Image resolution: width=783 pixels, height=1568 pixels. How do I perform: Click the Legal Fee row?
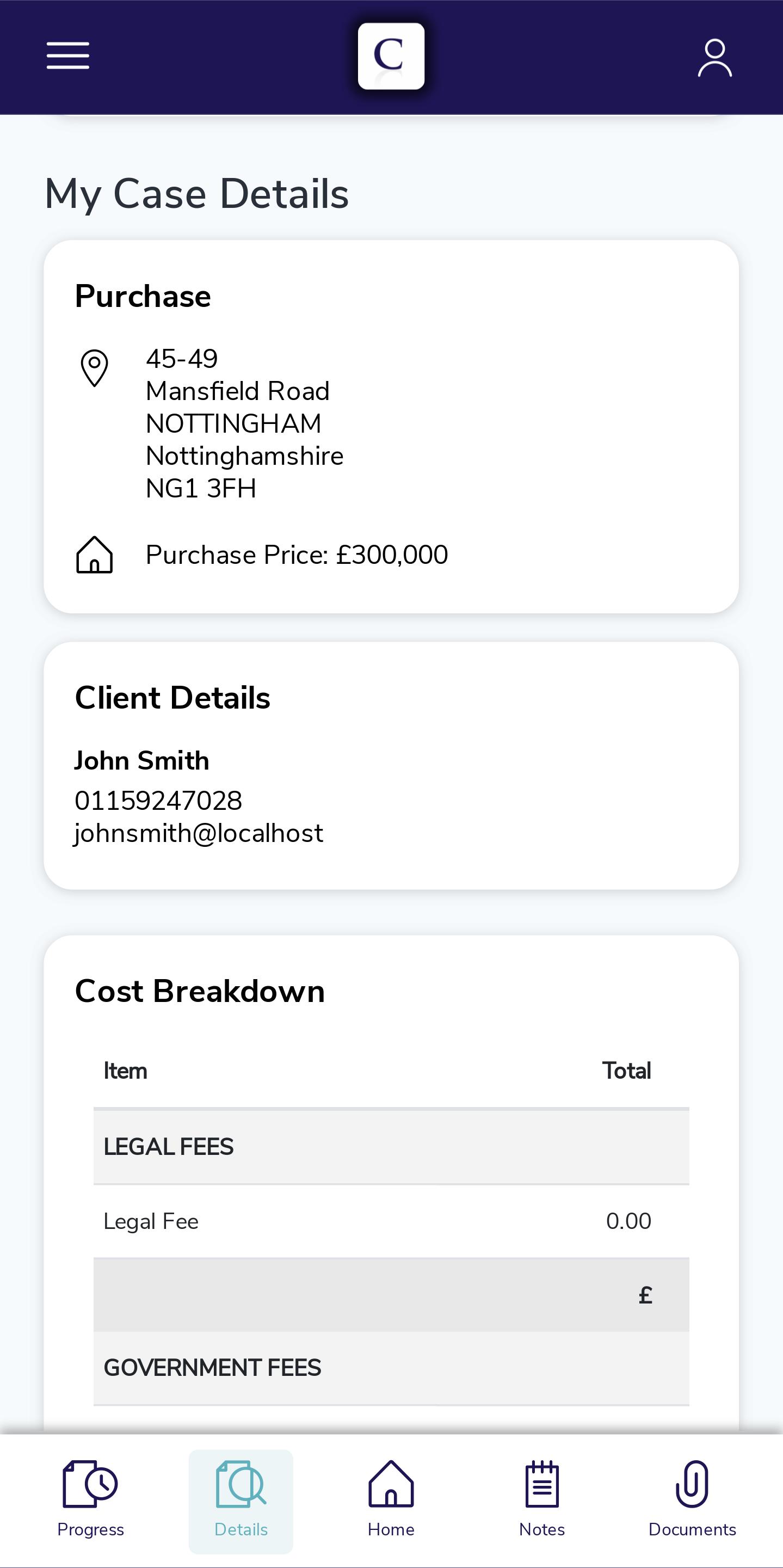(391, 1221)
